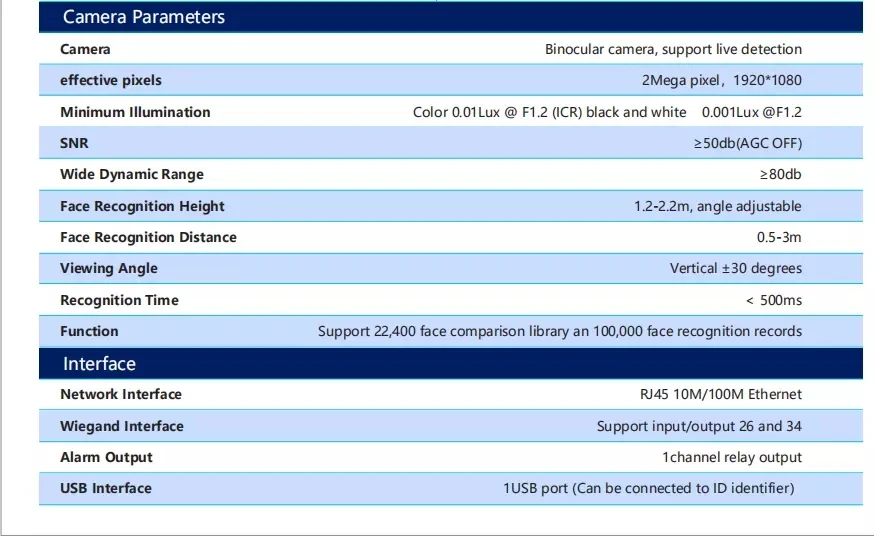874x536 pixels.
Task: Click the Recognition Time label
Action: click(x=119, y=300)
